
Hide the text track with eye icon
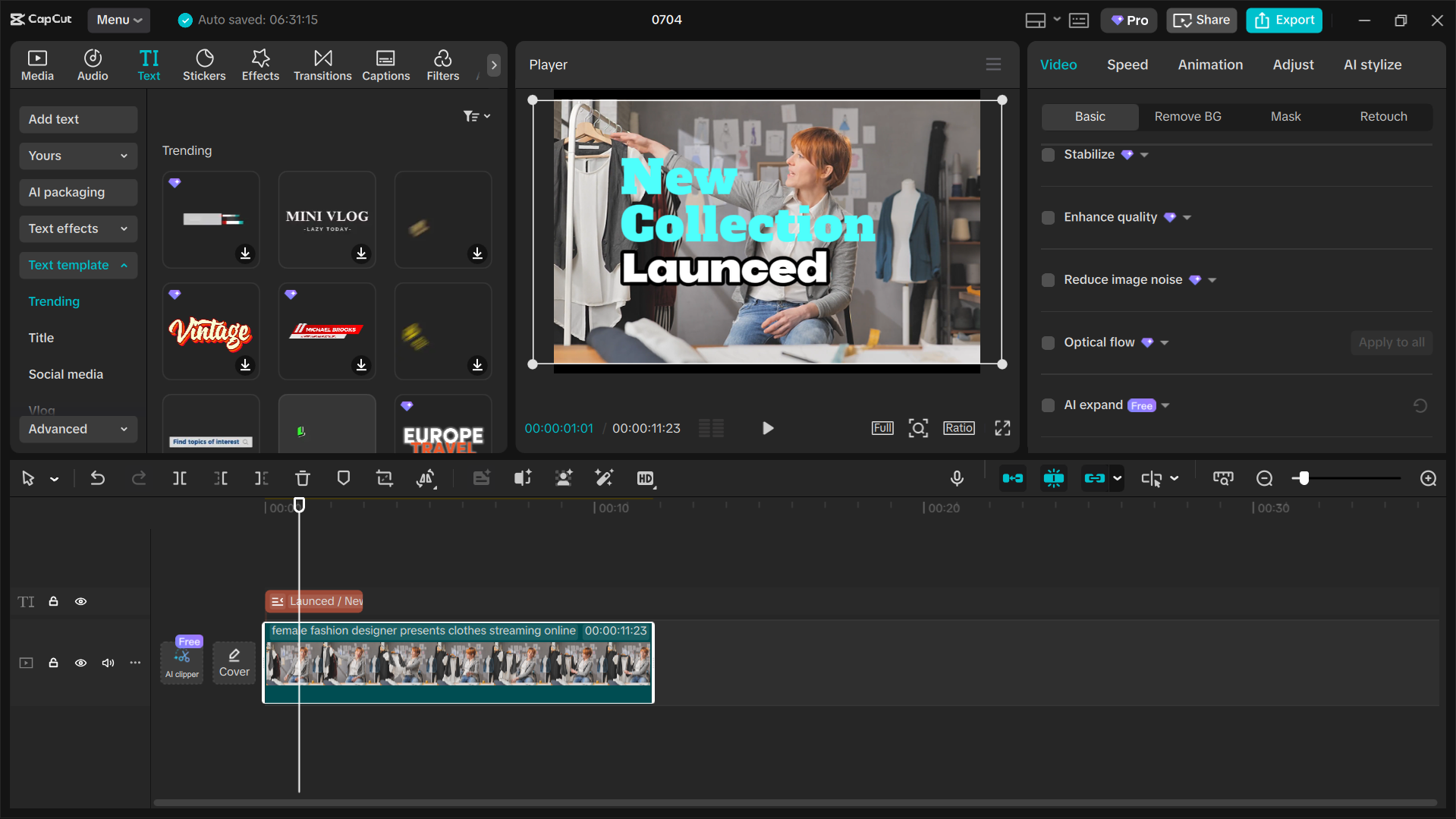pos(80,601)
